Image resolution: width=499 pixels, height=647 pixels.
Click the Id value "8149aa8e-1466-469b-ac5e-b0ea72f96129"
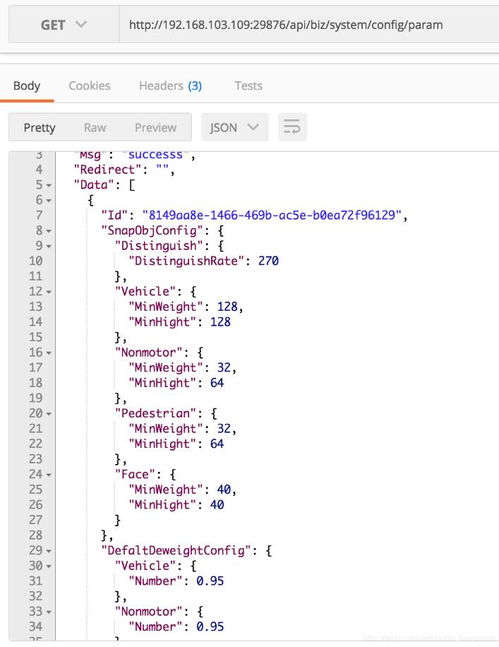[272, 215]
